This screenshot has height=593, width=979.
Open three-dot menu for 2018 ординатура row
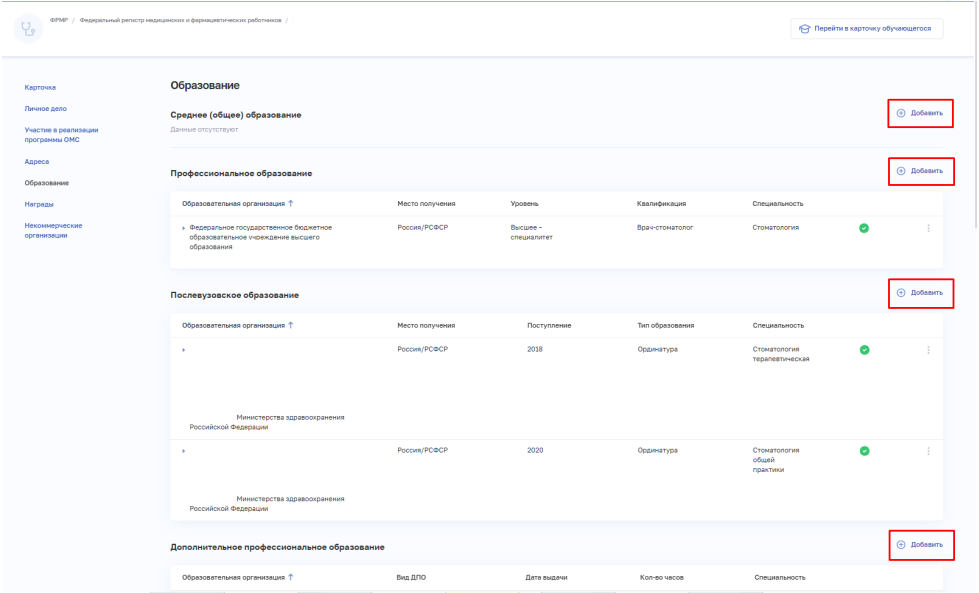coord(928,350)
